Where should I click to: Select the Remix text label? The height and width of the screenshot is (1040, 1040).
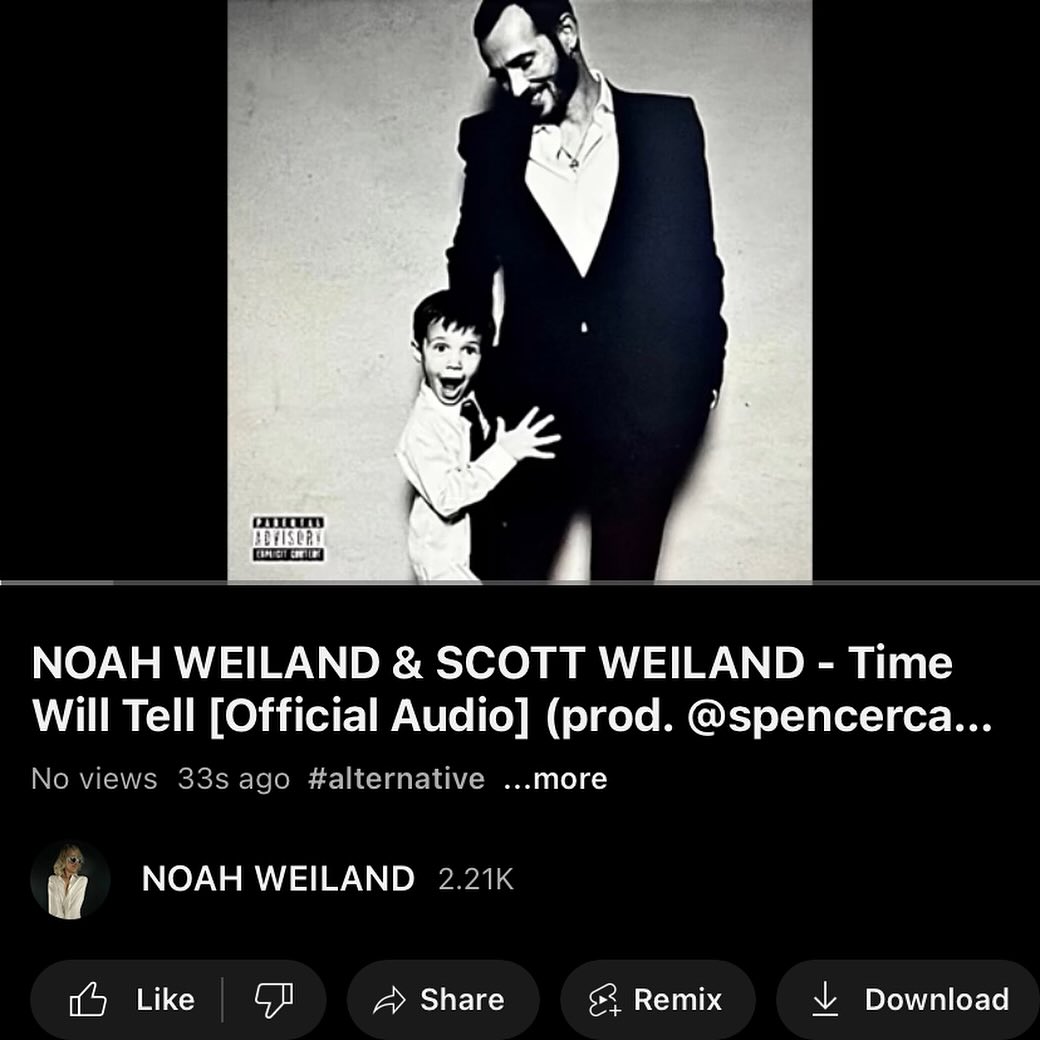[x=677, y=1000]
